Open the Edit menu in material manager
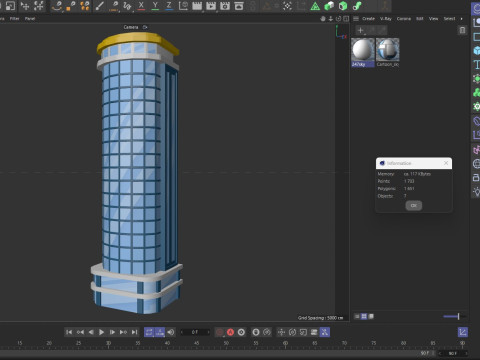The height and width of the screenshot is (360, 480). (x=420, y=19)
